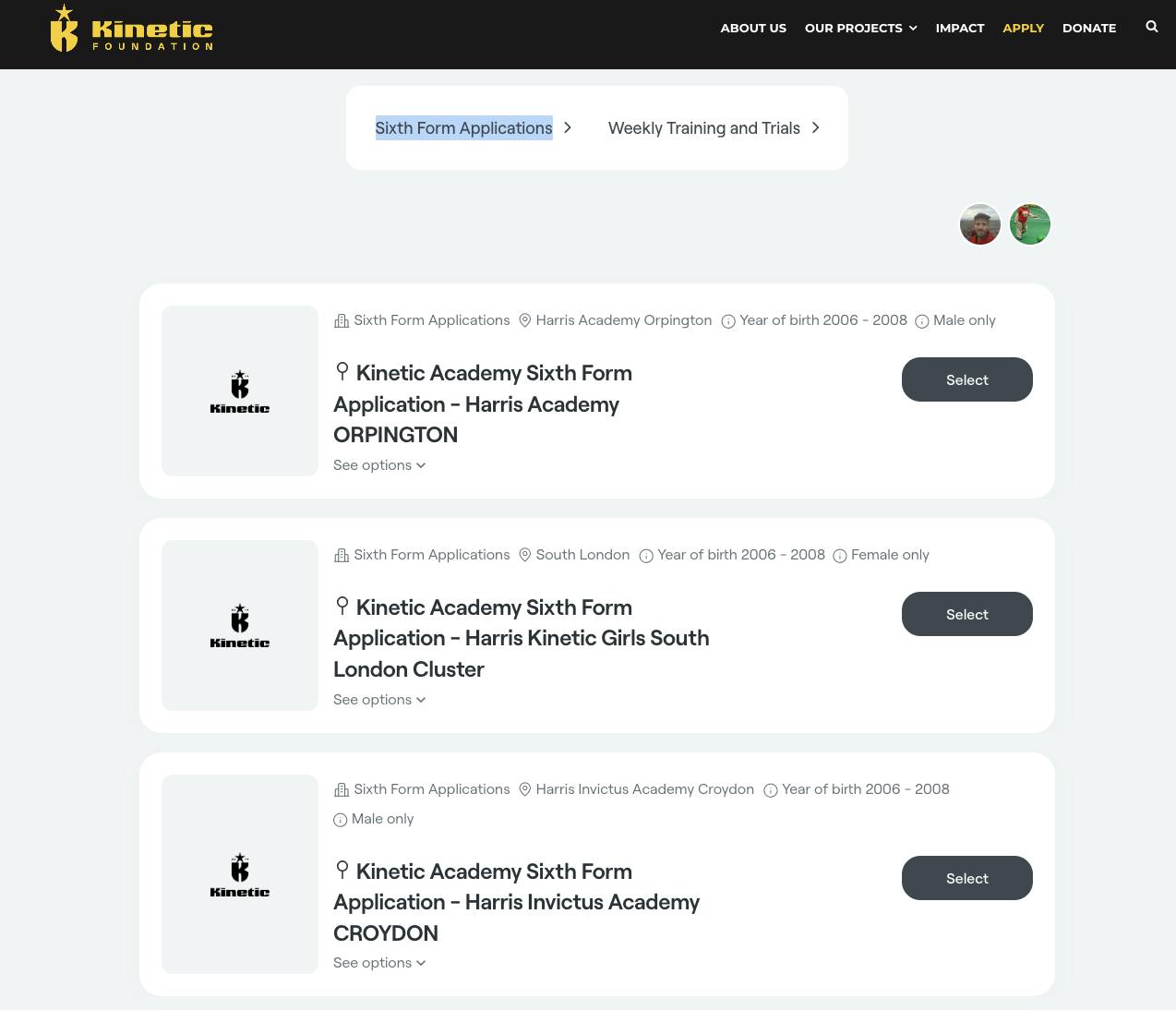Image resolution: width=1176 pixels, height=1010 pixels.
Task: Click the location pin beside South London
Action: tap(525, 555)
